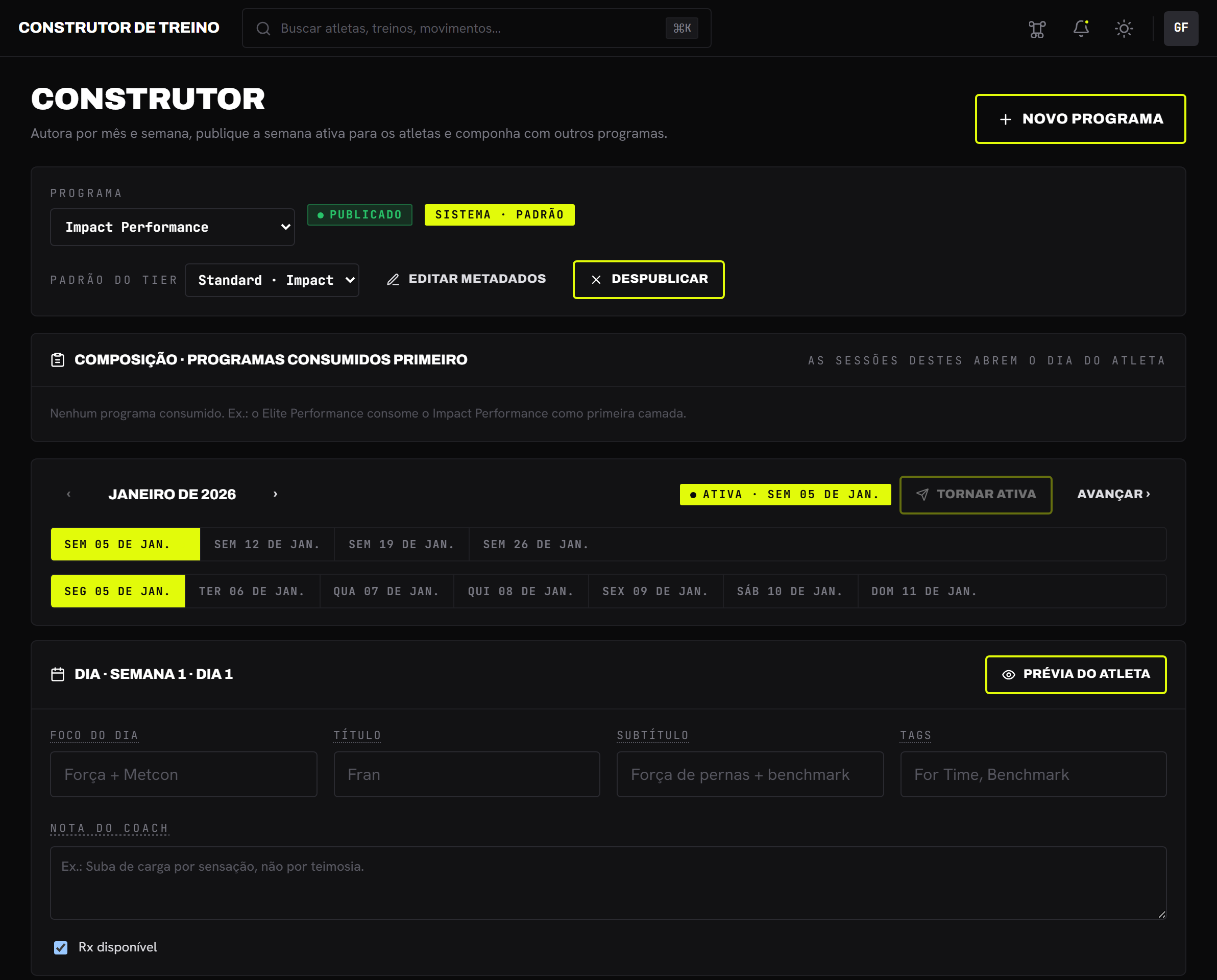Click the search magnifier icon
Viewport: 1217px width, 980px height.
pyautogui.click(x=263, y=28)
